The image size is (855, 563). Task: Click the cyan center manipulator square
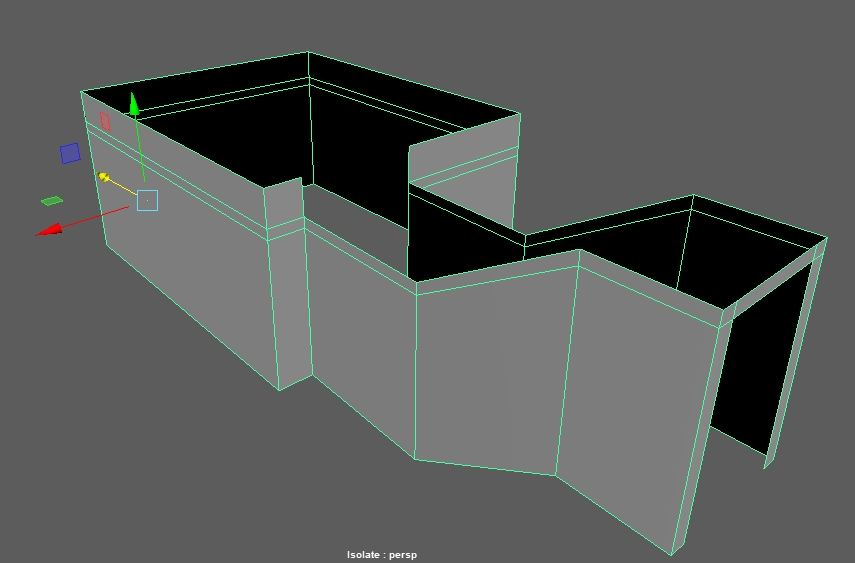pyautogui.click(x=147, y=201)
